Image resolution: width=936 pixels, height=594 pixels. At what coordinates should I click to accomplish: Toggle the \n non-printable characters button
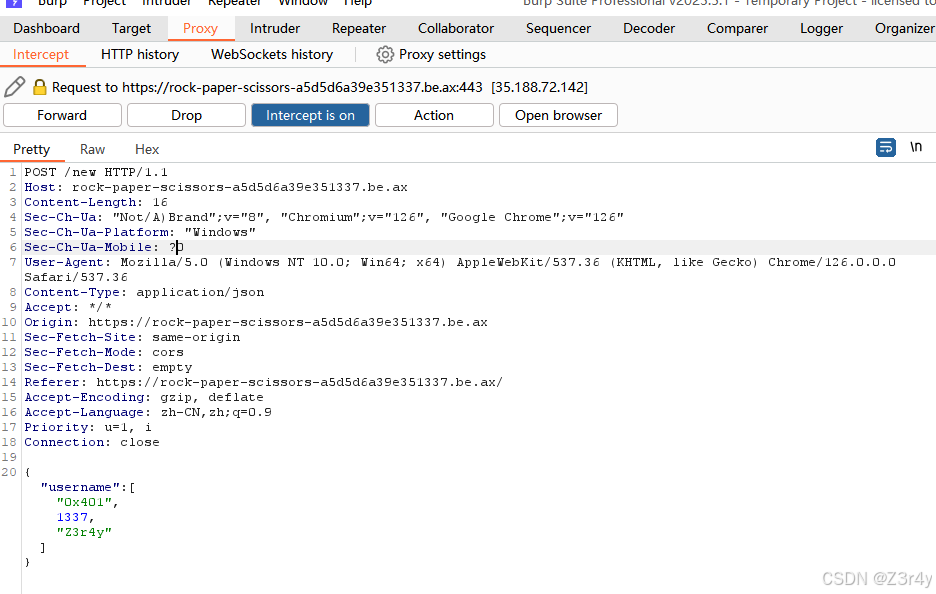click(916, 147)
